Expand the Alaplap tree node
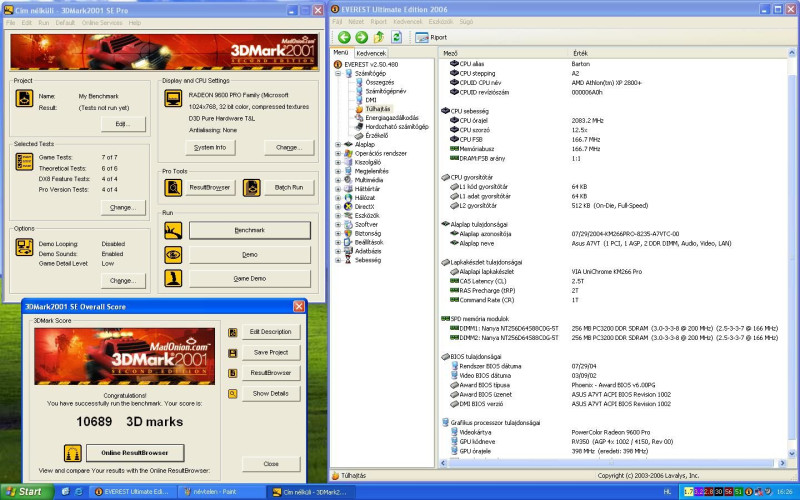The image size is (800, 500). click(x=338, y=144)
